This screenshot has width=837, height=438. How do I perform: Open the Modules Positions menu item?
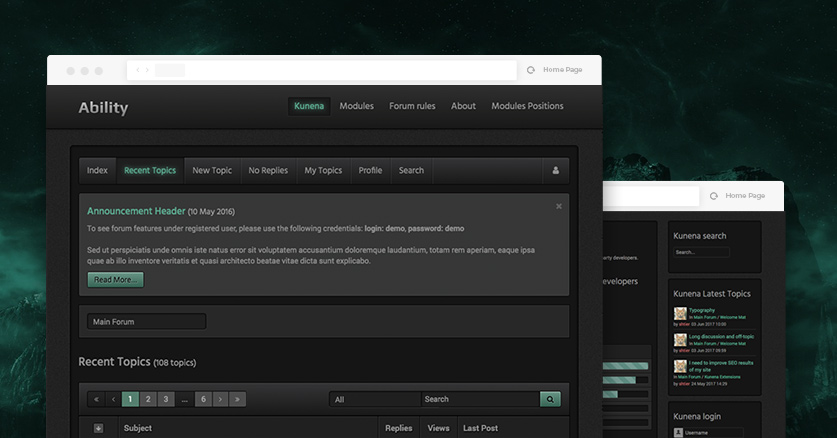527,106
